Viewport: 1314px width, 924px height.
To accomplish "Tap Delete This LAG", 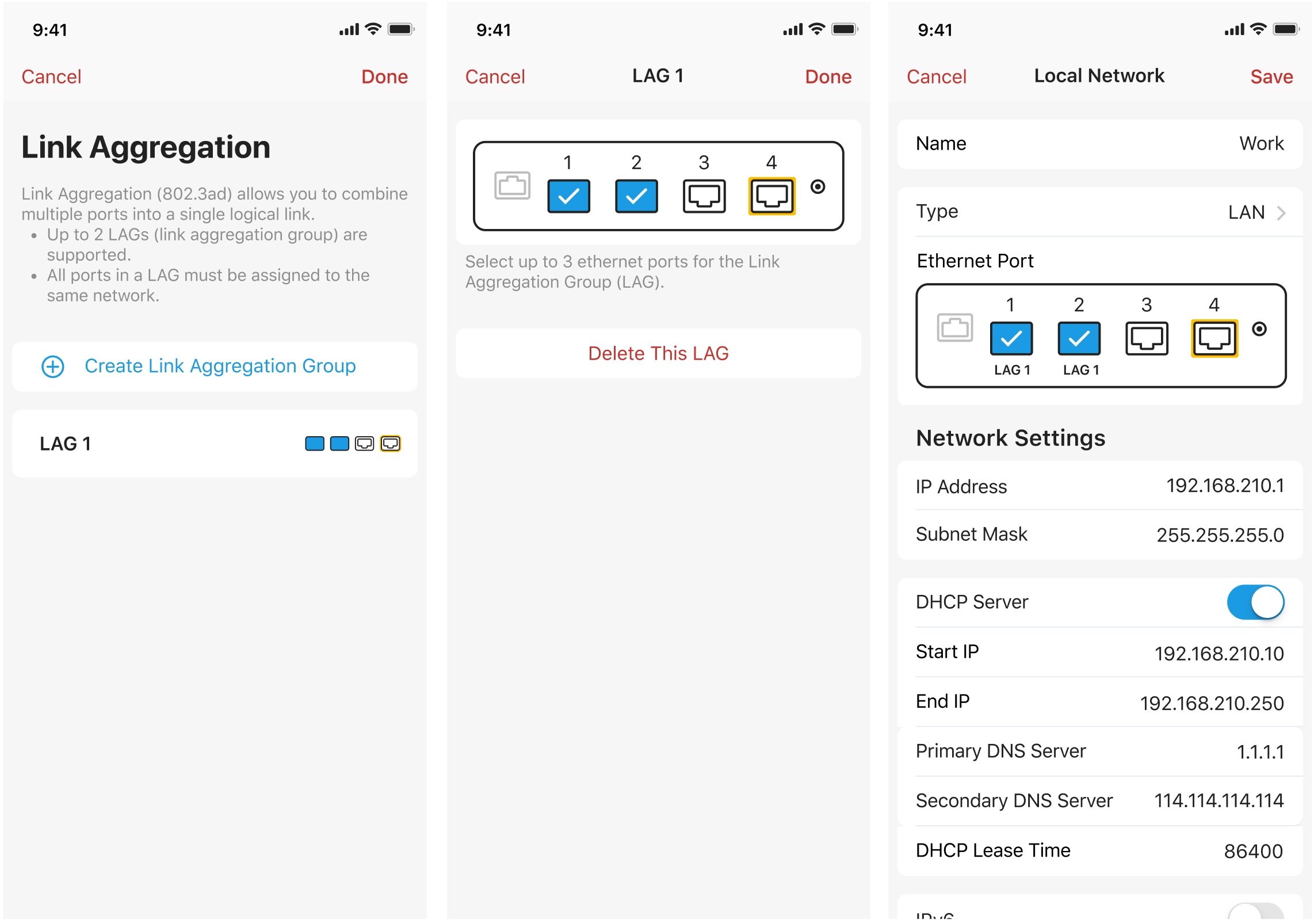I will 658,353.
